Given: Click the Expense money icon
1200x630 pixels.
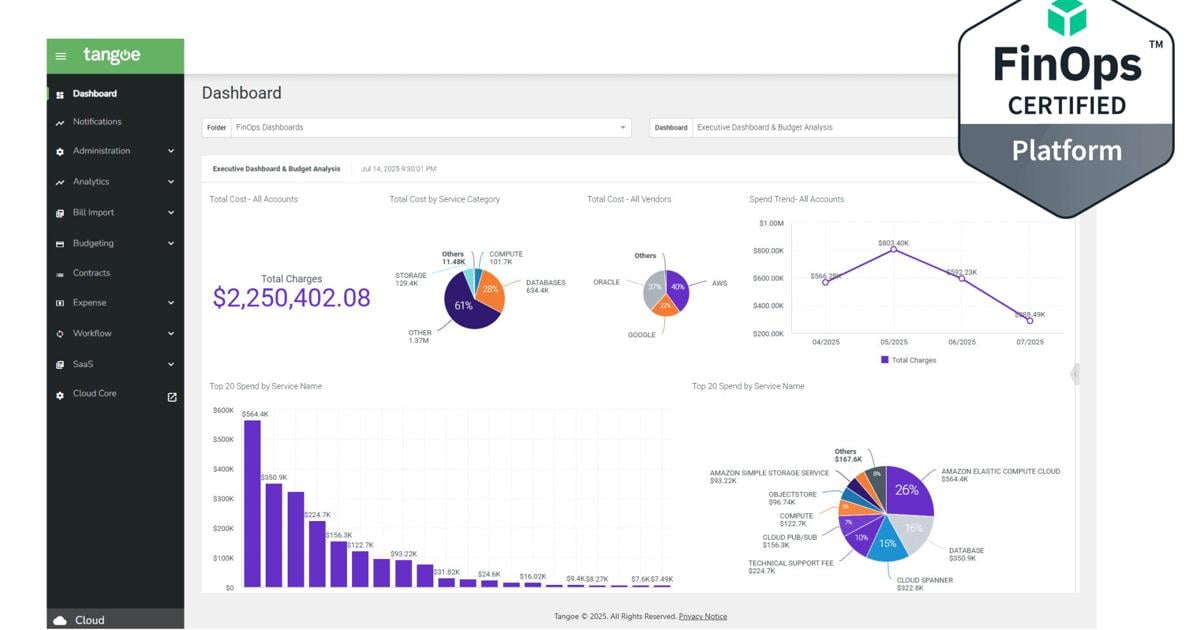Looking at the screenshot, I should click(60, 303).
